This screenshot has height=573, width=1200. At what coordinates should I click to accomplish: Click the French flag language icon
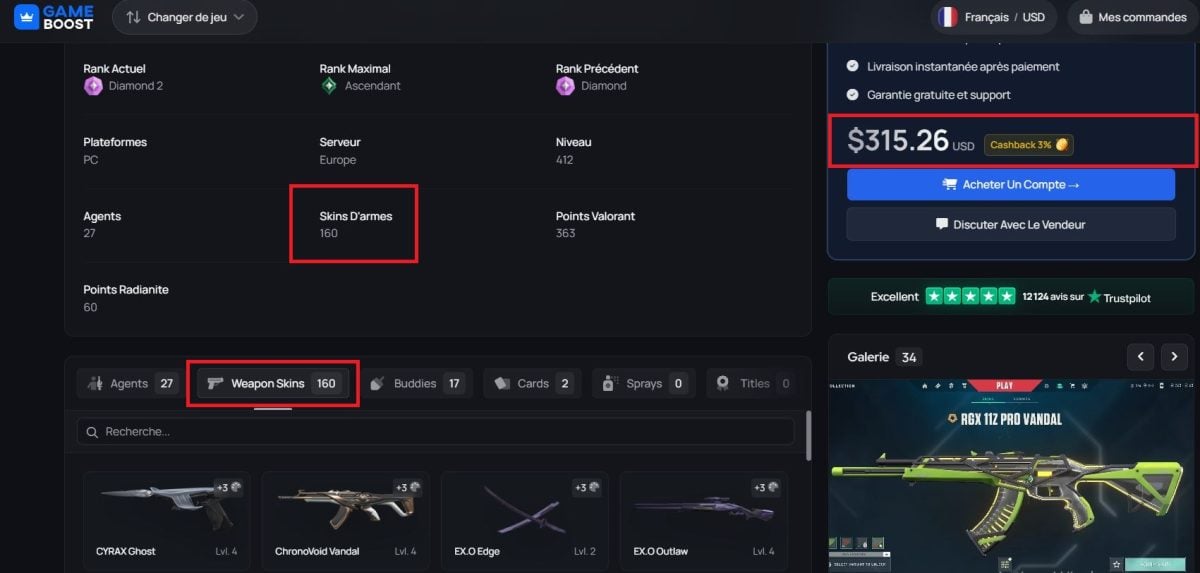[946, 17]
